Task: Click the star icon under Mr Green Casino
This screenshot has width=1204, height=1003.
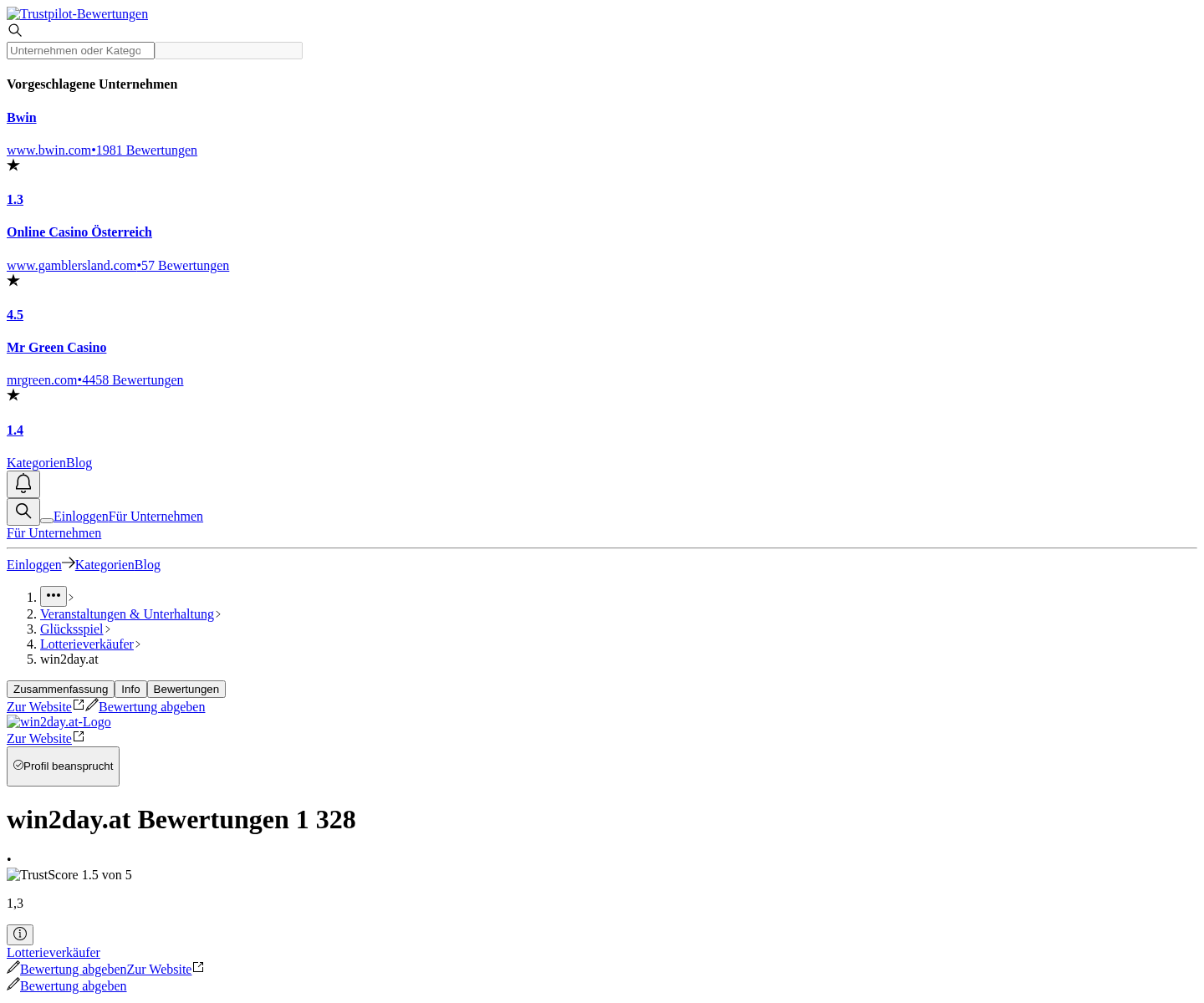Action: coord(13,395)
